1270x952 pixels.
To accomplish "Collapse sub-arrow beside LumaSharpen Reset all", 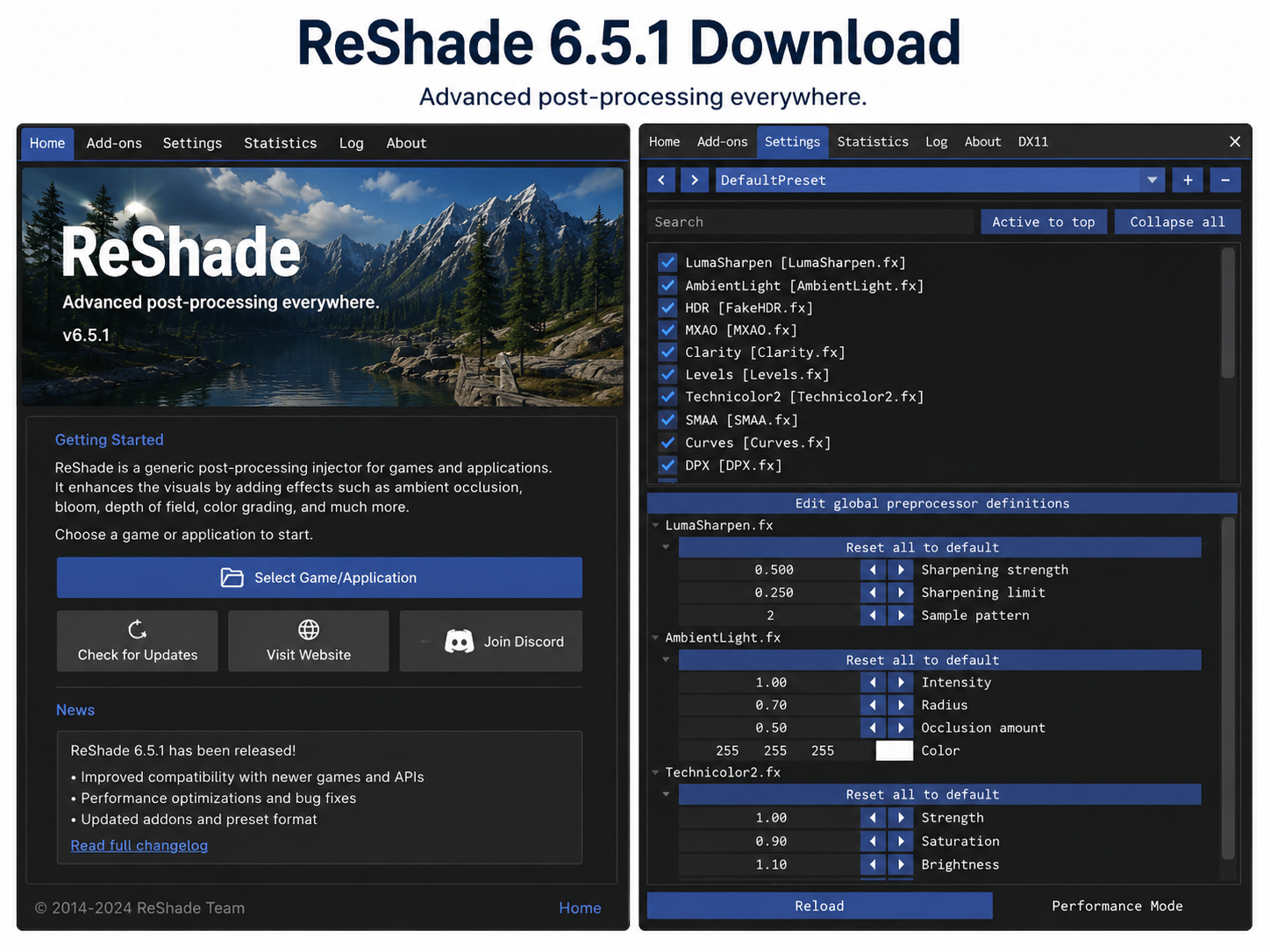I will (666, 547).
